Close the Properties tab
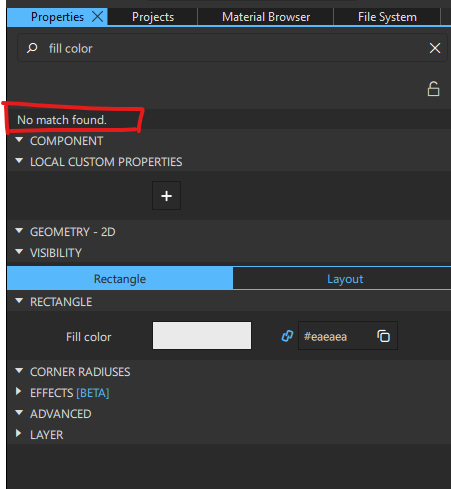 tap(97, 16)
